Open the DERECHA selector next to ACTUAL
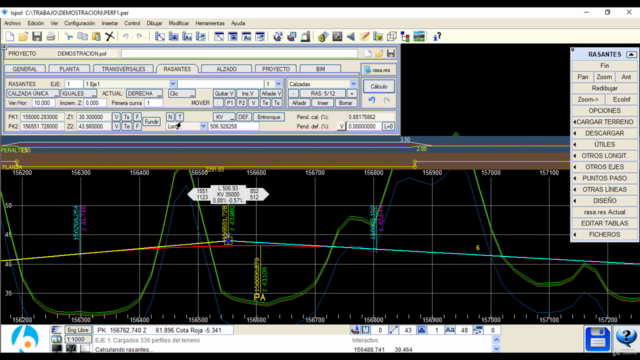Image resolution: width=640 pixels, height=360 pixels. [x=144, y=93]
